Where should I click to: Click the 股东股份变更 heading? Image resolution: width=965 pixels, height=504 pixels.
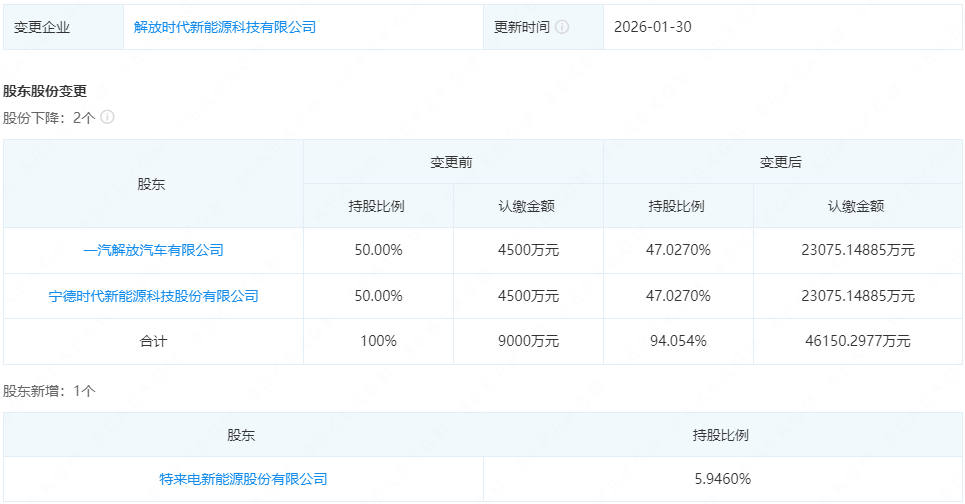45,91
